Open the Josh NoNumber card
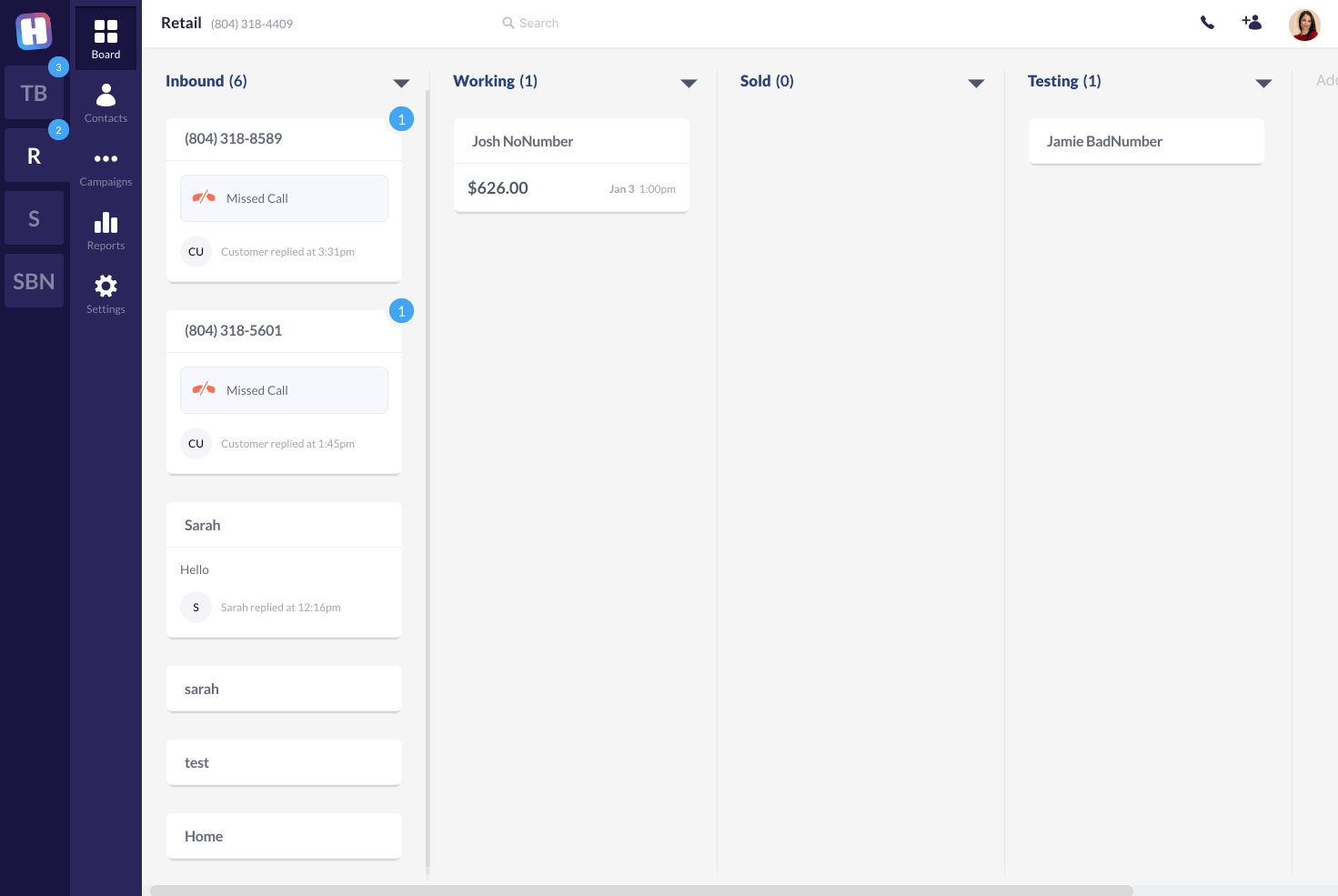The image size is (1338, 896). 570,142
